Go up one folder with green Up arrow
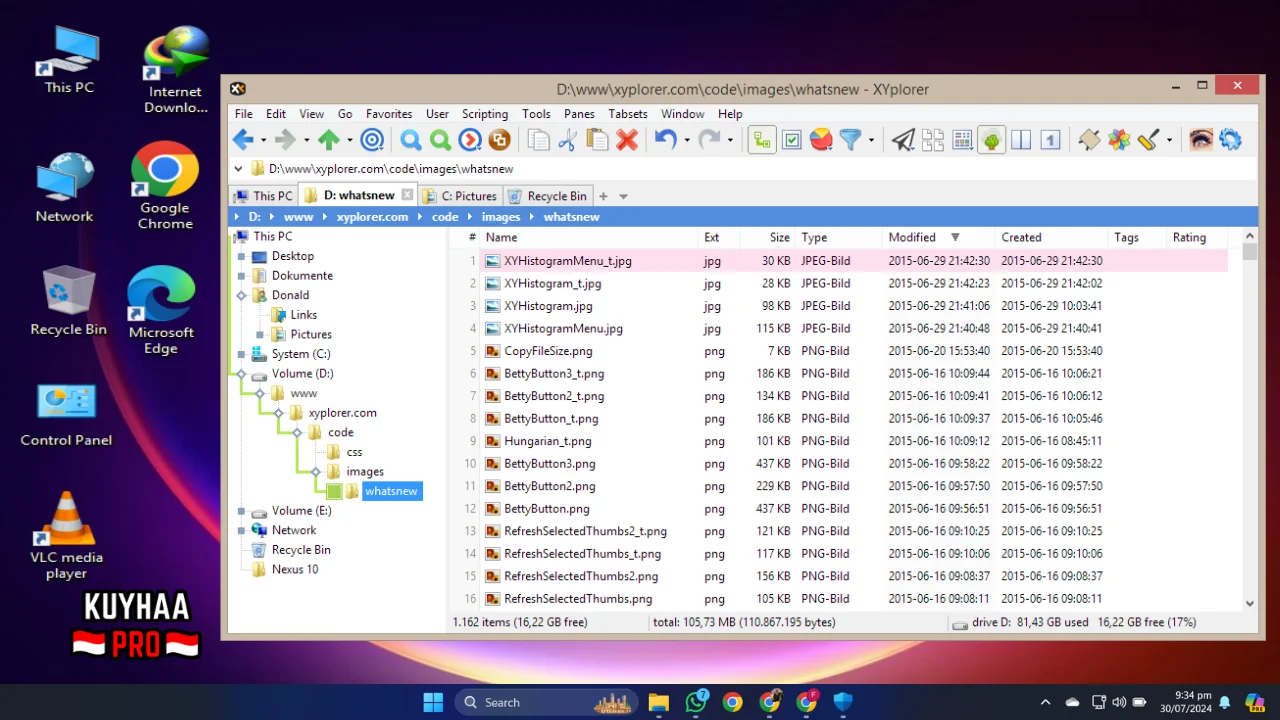Screen dimensions: 1280x720 tap(329, 140)
